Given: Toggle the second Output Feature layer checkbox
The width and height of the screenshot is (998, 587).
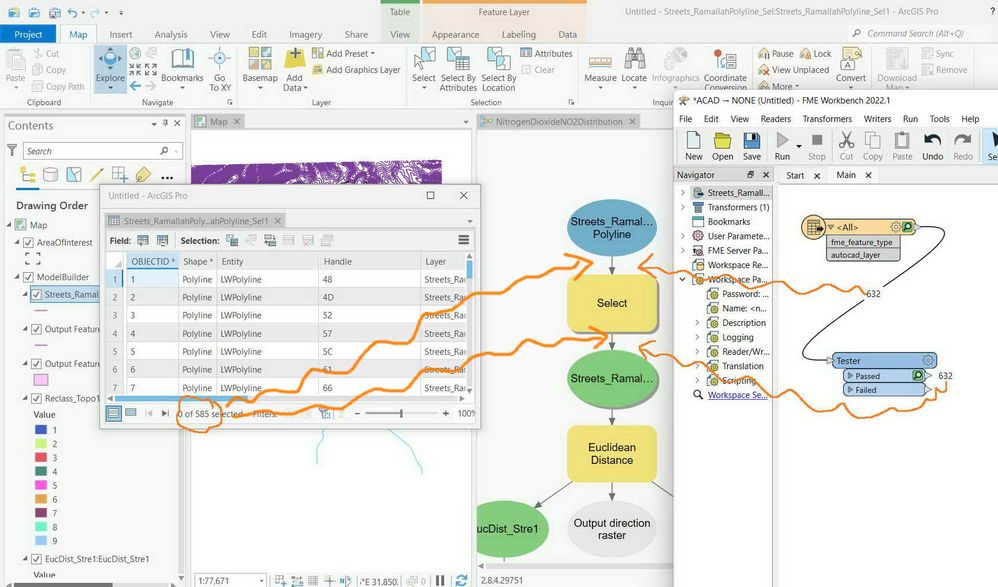Looking at the screenshot, I should coord(36,364).
